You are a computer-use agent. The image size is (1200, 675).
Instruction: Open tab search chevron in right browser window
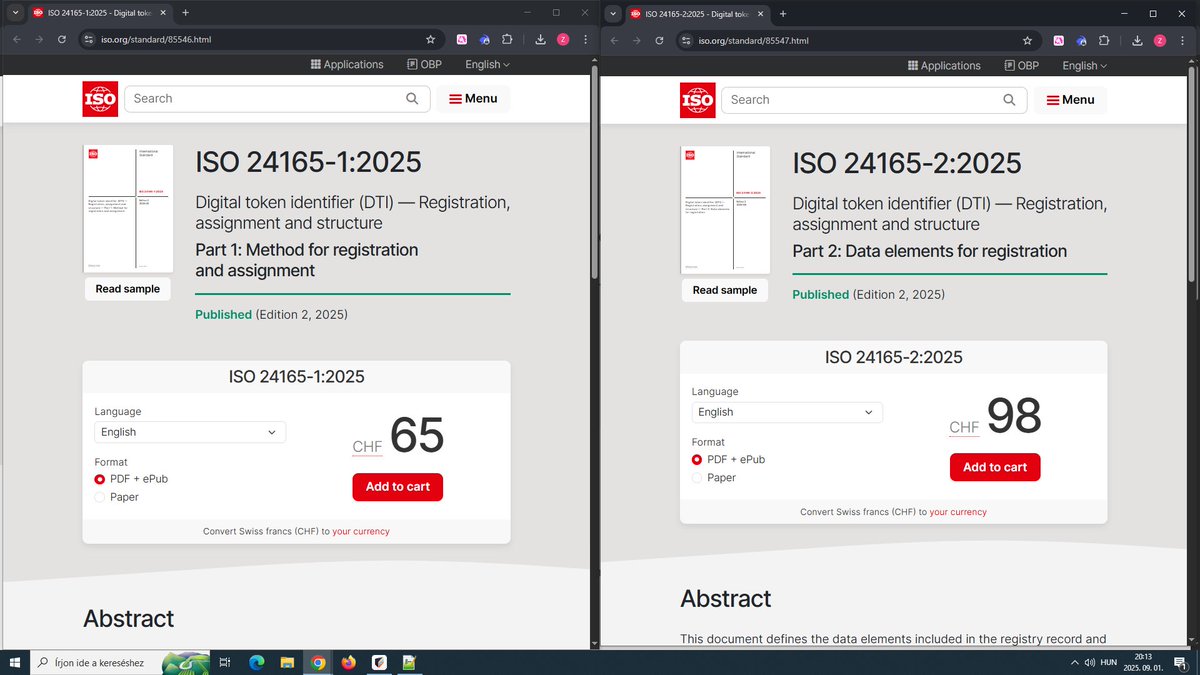(x=612, y=13)
